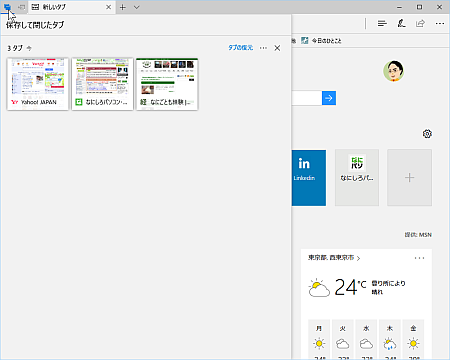Click the arrow next to 3 タブ
The width and height of the screenshot is (450, 360).
[x=29, y=48]
